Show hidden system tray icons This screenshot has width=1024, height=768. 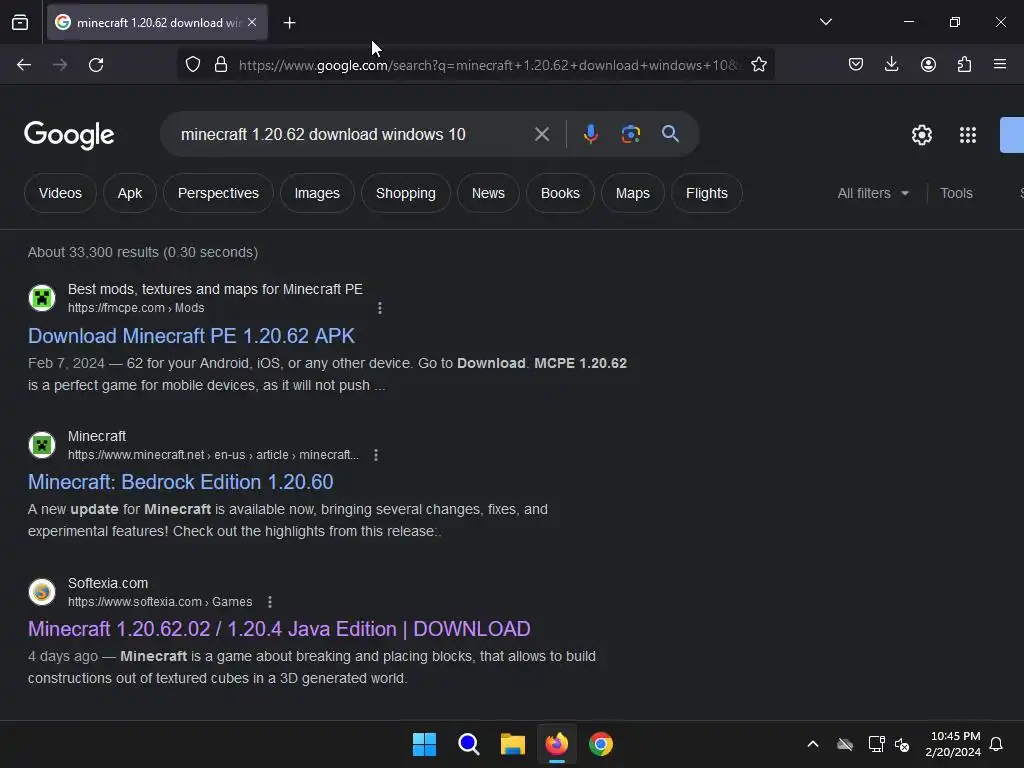[x=813, y=744]
